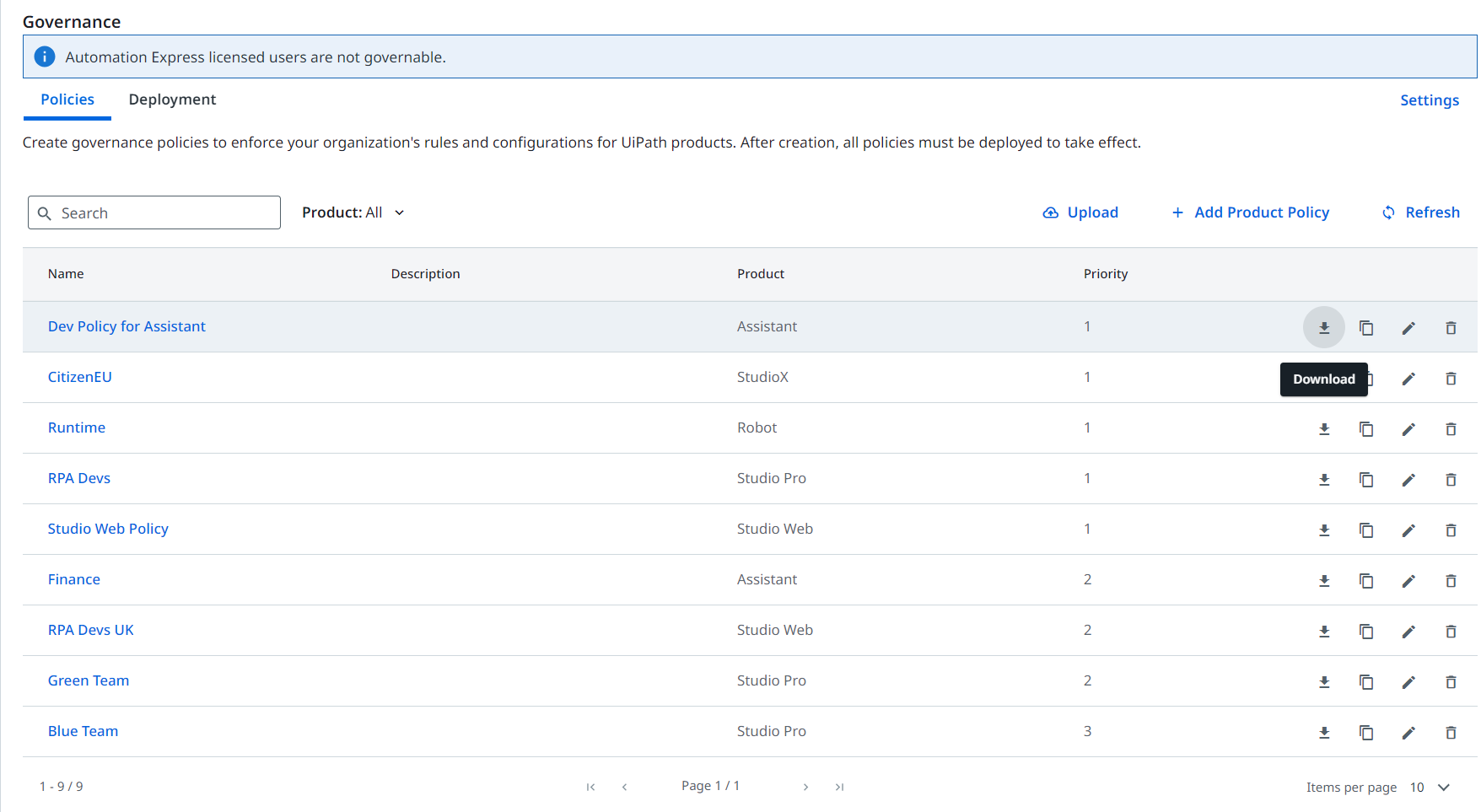Open the RPA Devs policy link
Viewport: 1481px width, 812px height.
[x=79, y=478]
